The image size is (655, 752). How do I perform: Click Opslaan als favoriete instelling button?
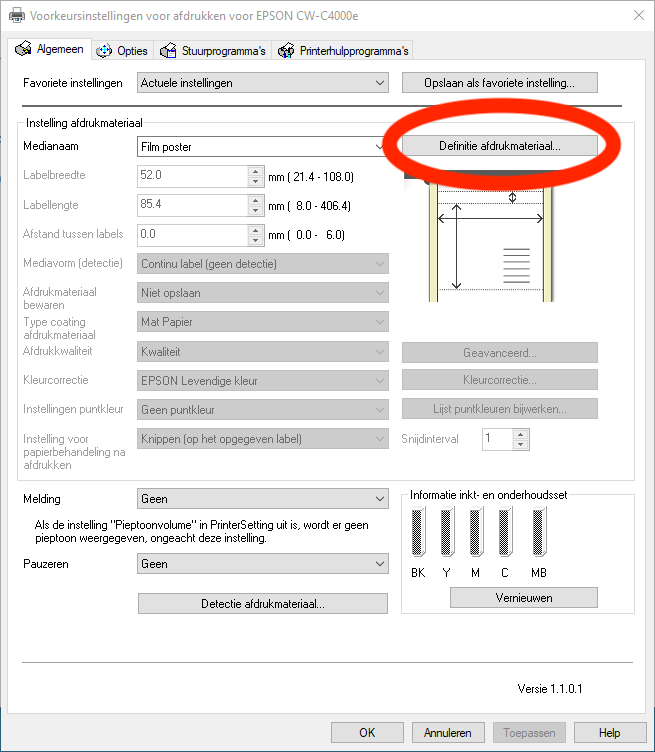(500, 83)
